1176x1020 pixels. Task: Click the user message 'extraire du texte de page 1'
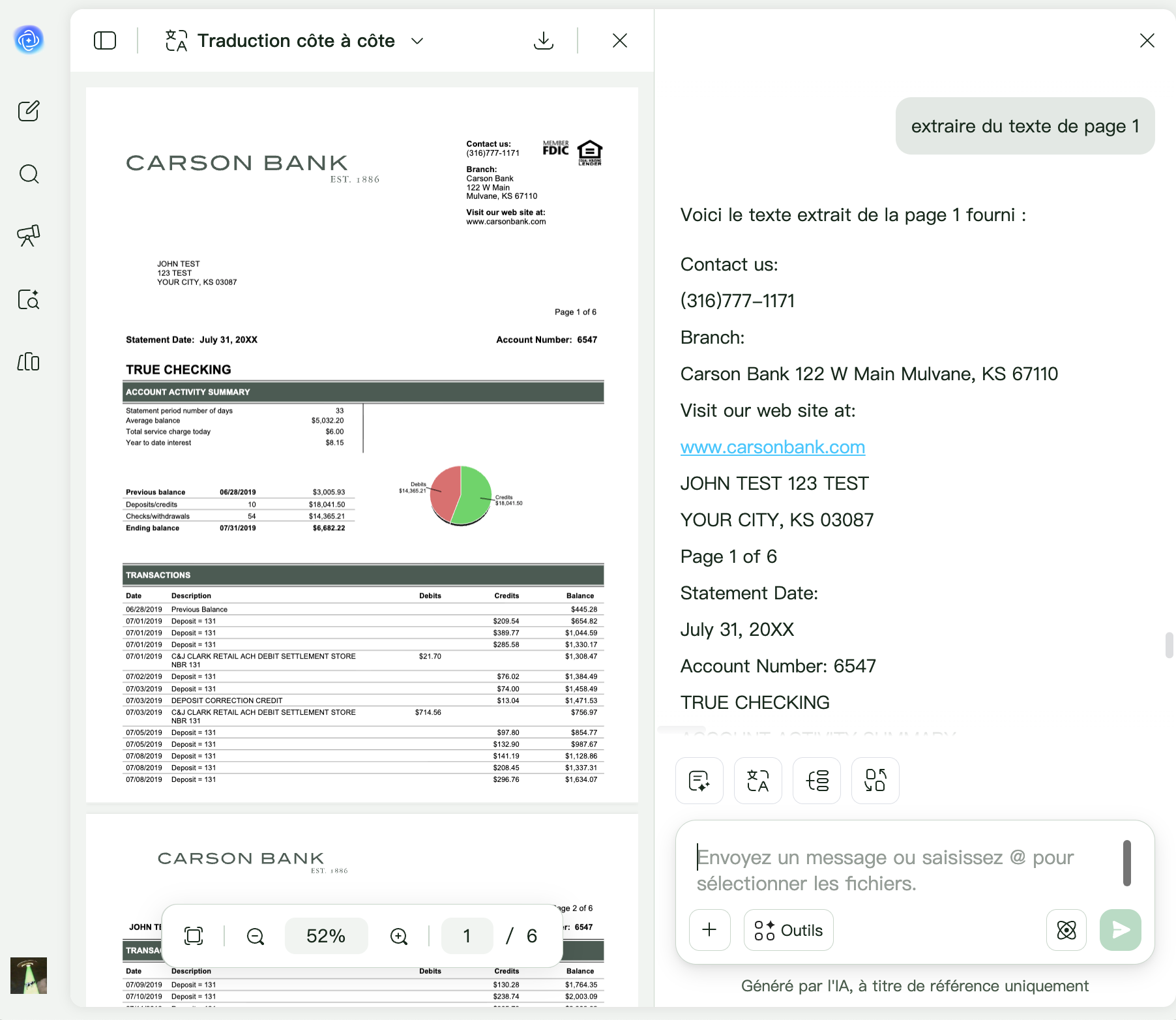point(1025,126)
